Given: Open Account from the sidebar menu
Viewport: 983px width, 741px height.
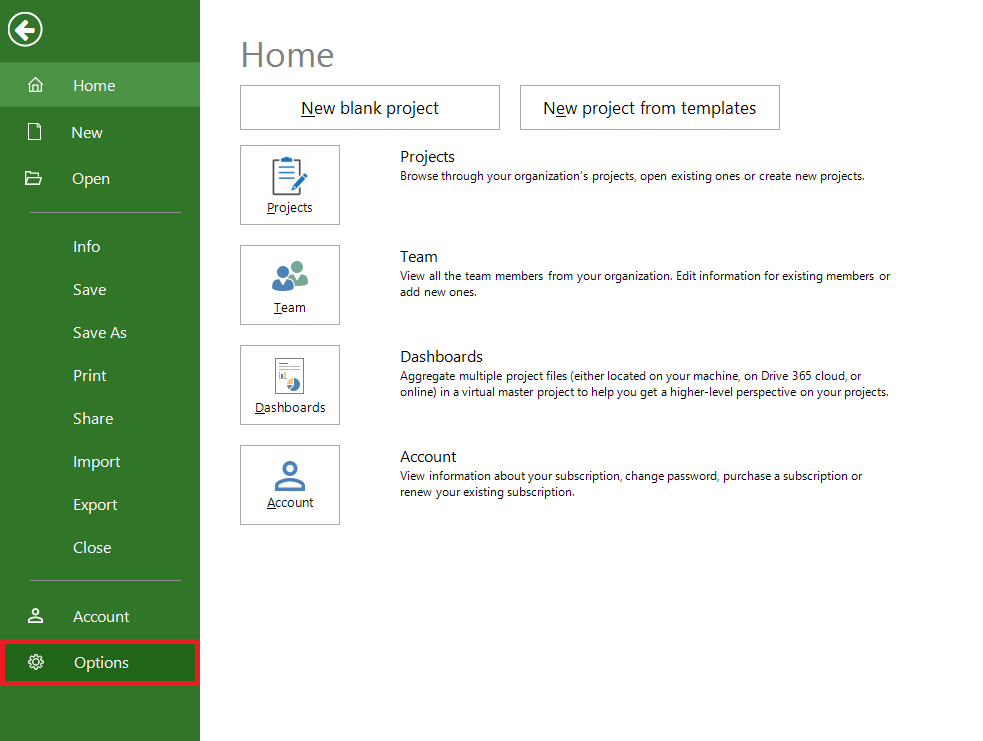Looking at the screenshot, I should 100,616.
